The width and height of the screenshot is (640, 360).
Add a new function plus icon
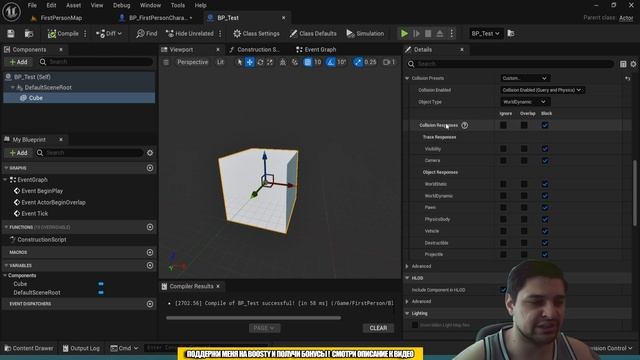(x=150, y=227)
